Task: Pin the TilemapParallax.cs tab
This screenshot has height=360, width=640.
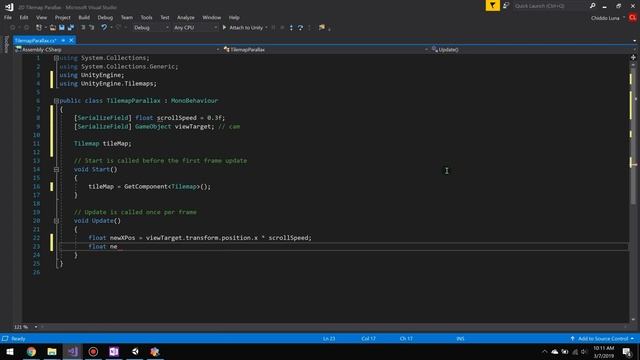Action: click(63, 40)
